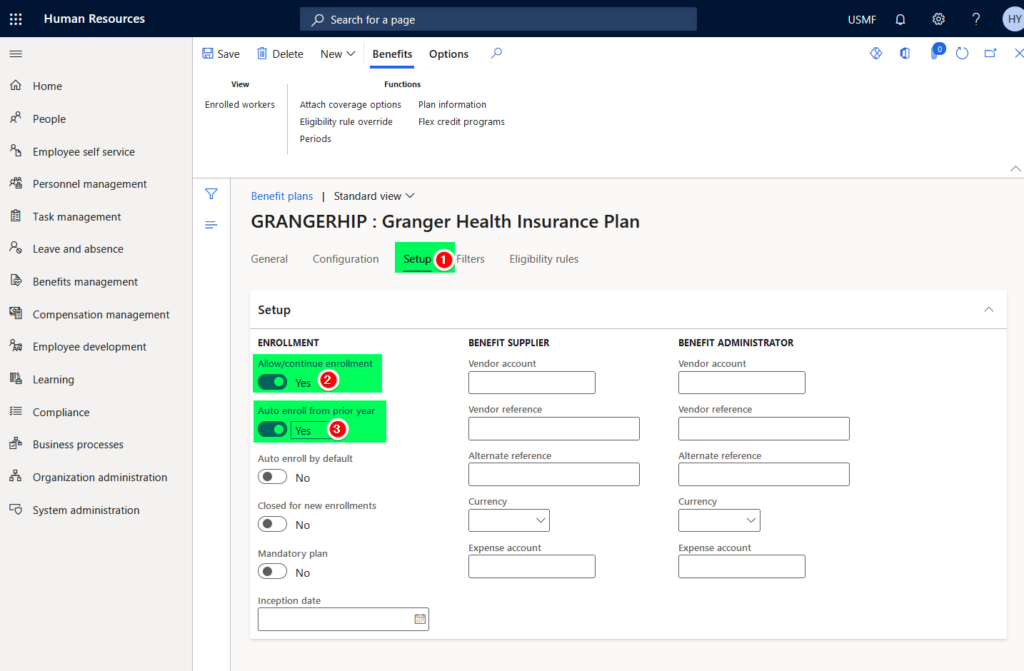Viewport: 1024px width, 671px height.
Task: Expand the New dropdown menu
Action: tap(338, 54)
